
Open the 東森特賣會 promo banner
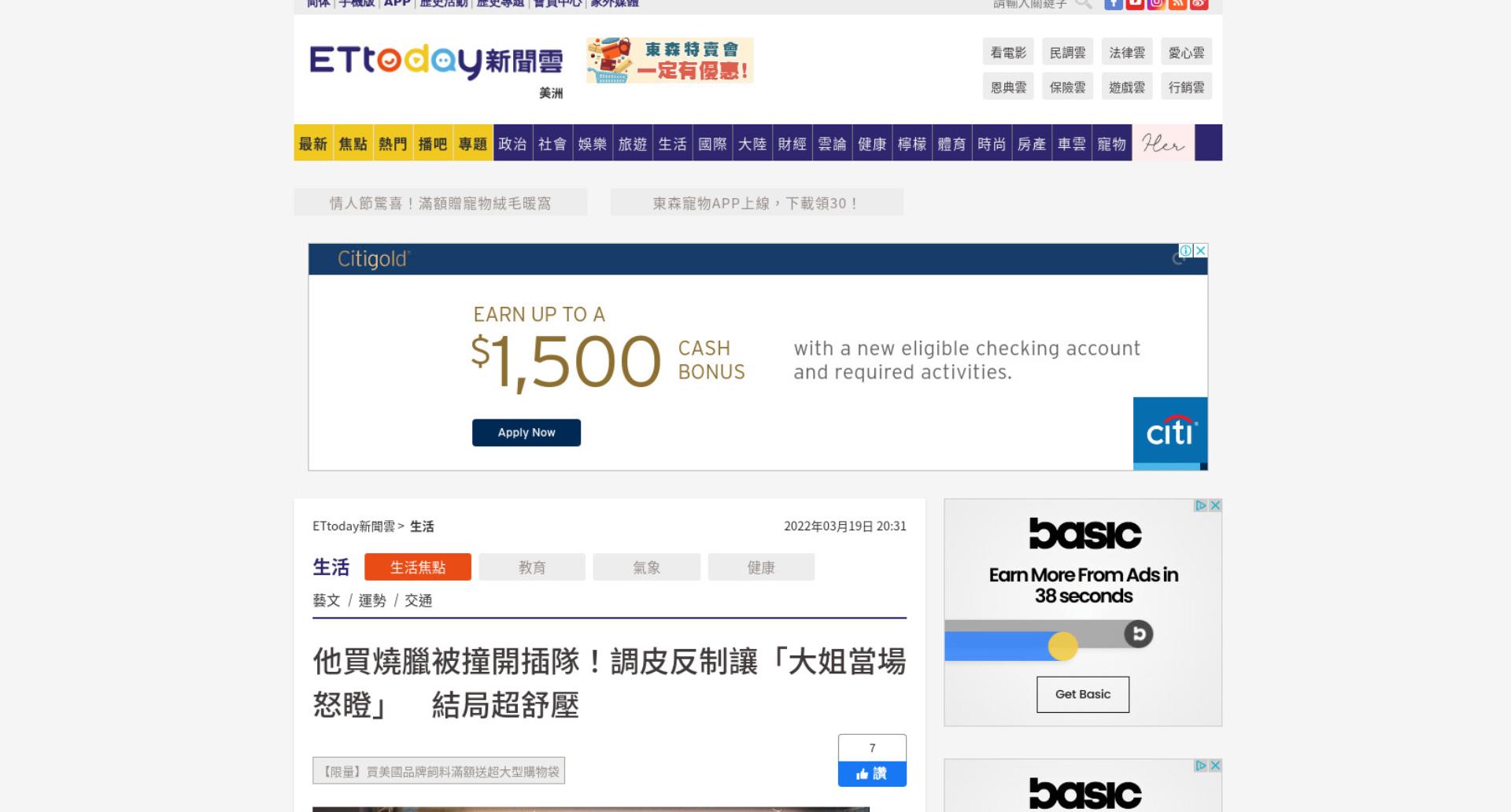pos(670,61)
